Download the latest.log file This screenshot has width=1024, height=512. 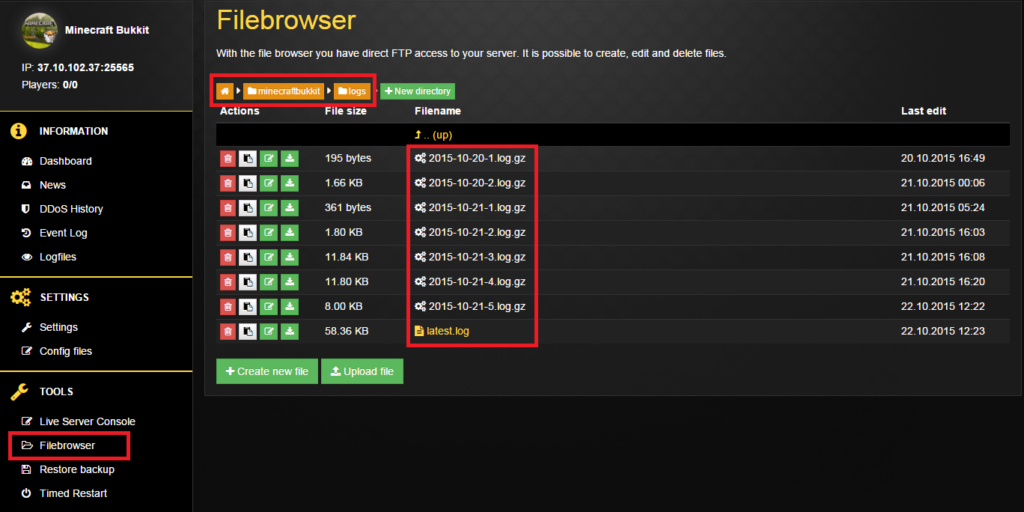[289, 331]
